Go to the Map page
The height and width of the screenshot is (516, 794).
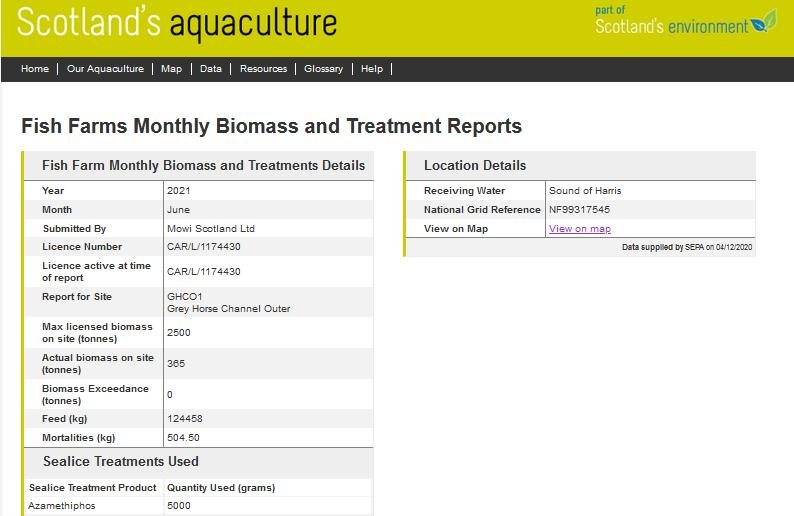point(171,69)
